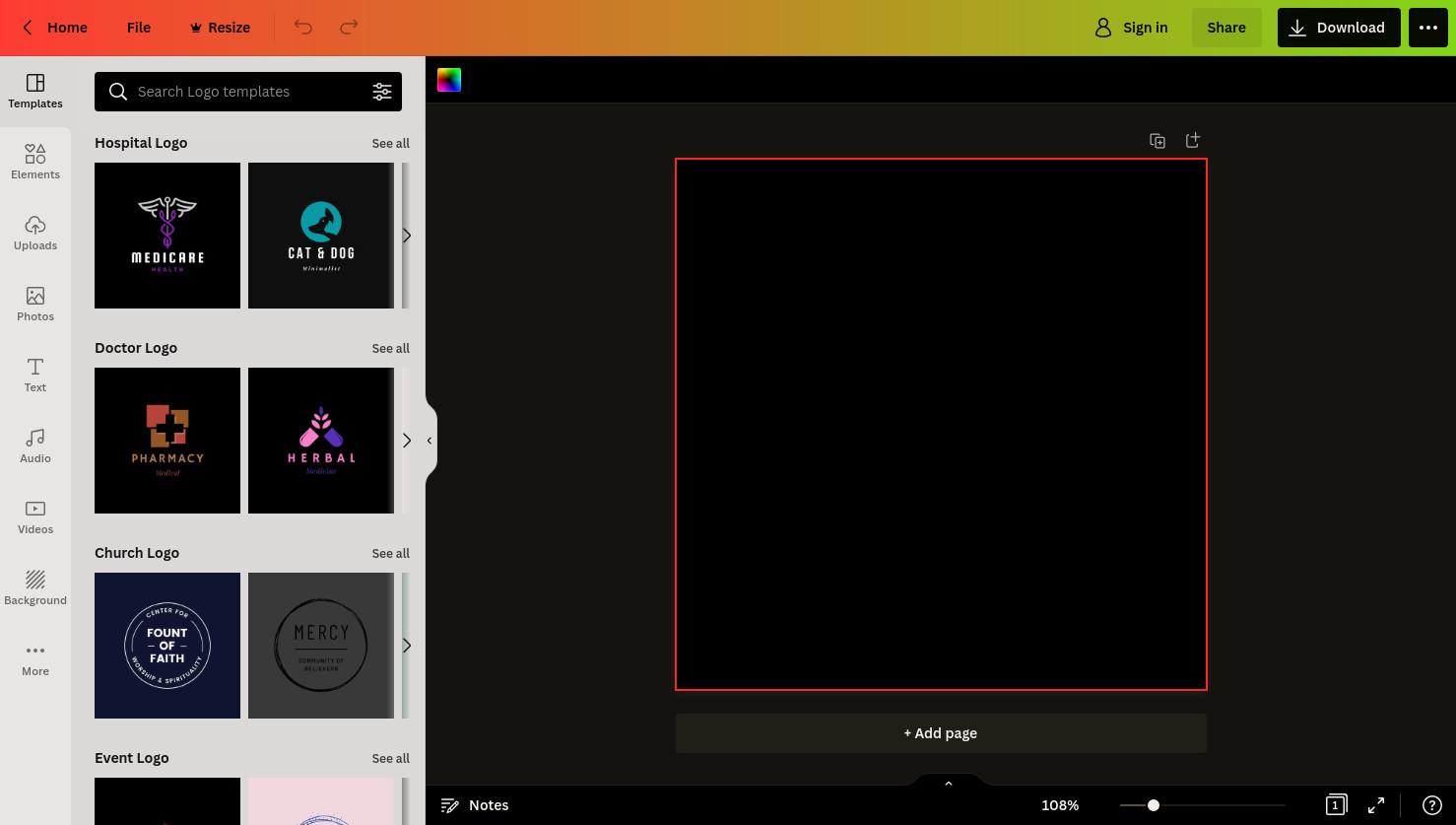
Task: Click the search filter icon
Action: coord(382,92)
